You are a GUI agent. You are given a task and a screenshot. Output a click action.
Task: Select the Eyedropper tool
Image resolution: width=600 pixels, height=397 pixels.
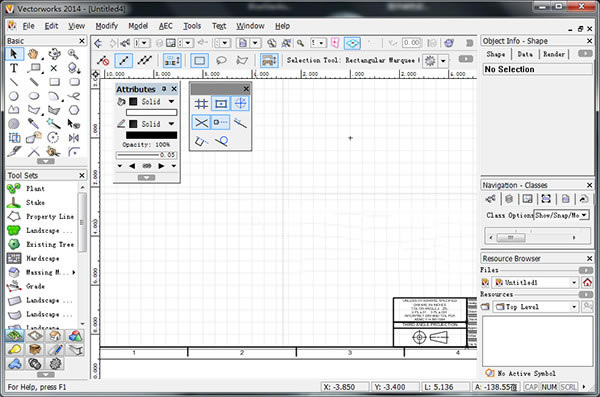(x=34, y=124)
